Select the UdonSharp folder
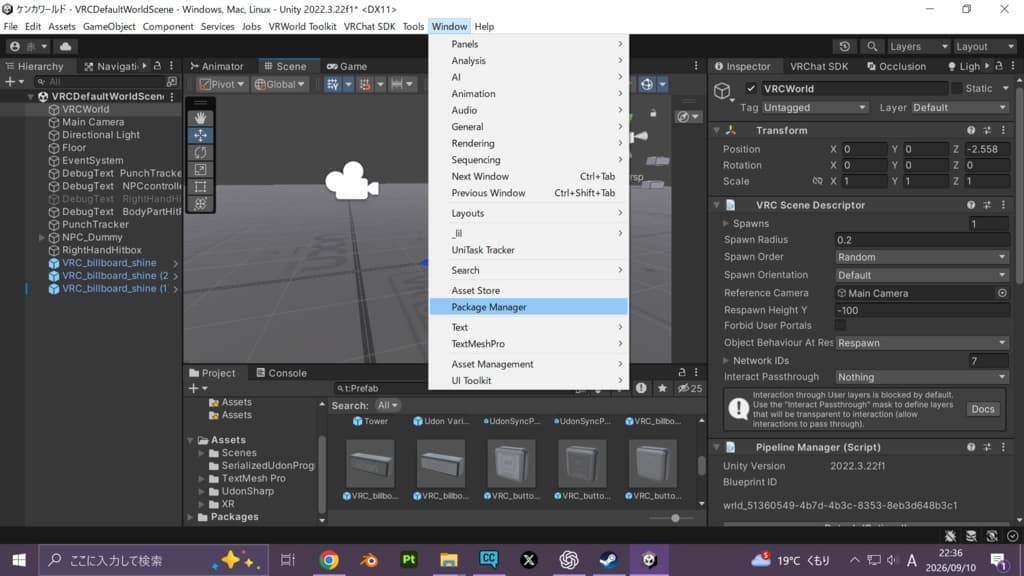Image resolution: width=1024 pixels, height=576 pixels. click(x=247, y=491)
